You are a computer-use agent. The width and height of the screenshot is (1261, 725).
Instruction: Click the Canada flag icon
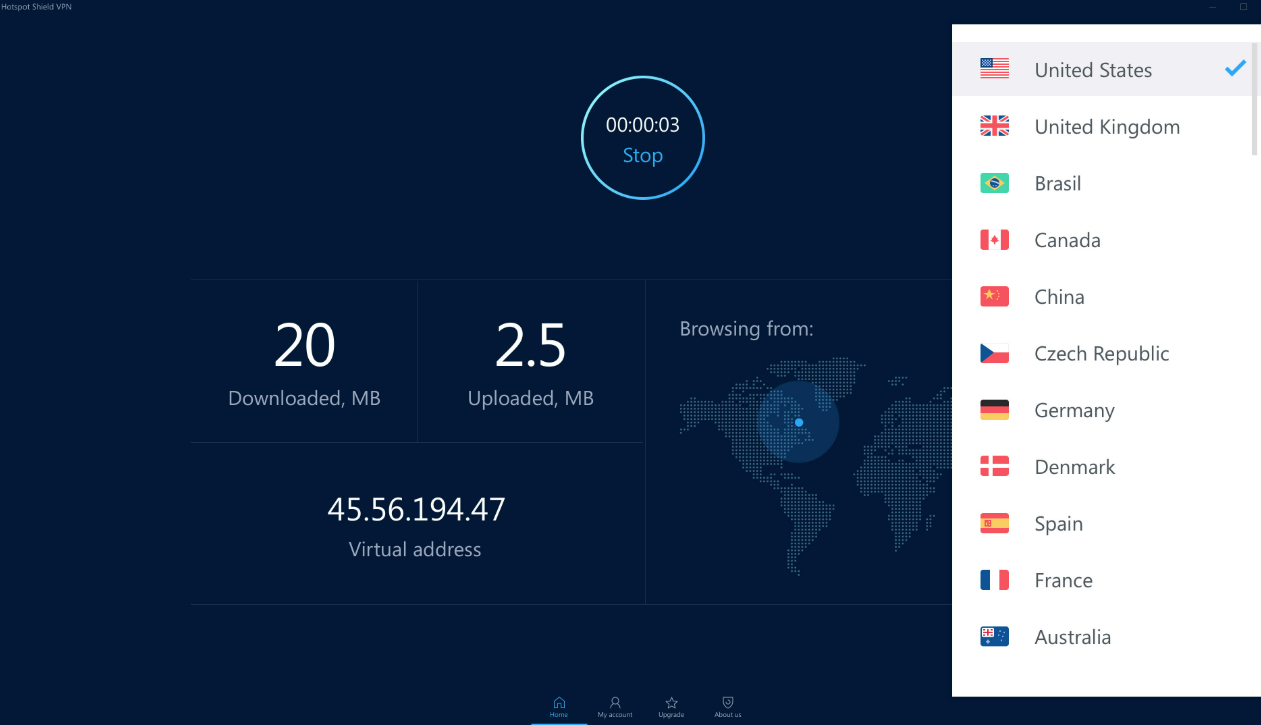[x=994, y=240]
